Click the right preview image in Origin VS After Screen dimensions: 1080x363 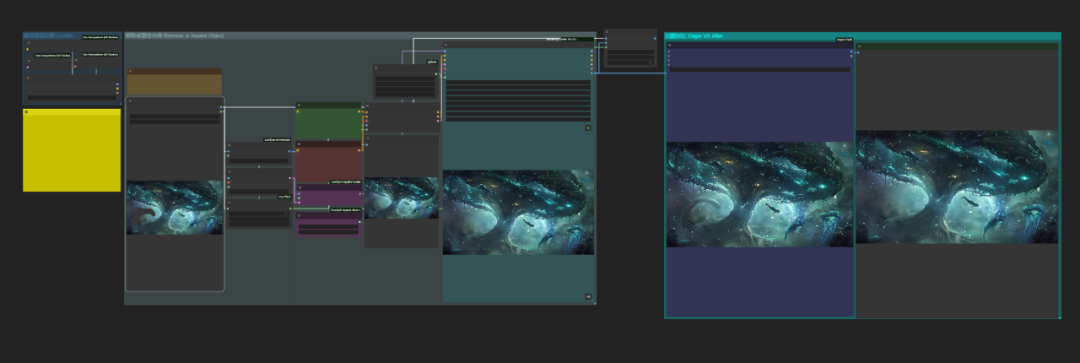957,187
